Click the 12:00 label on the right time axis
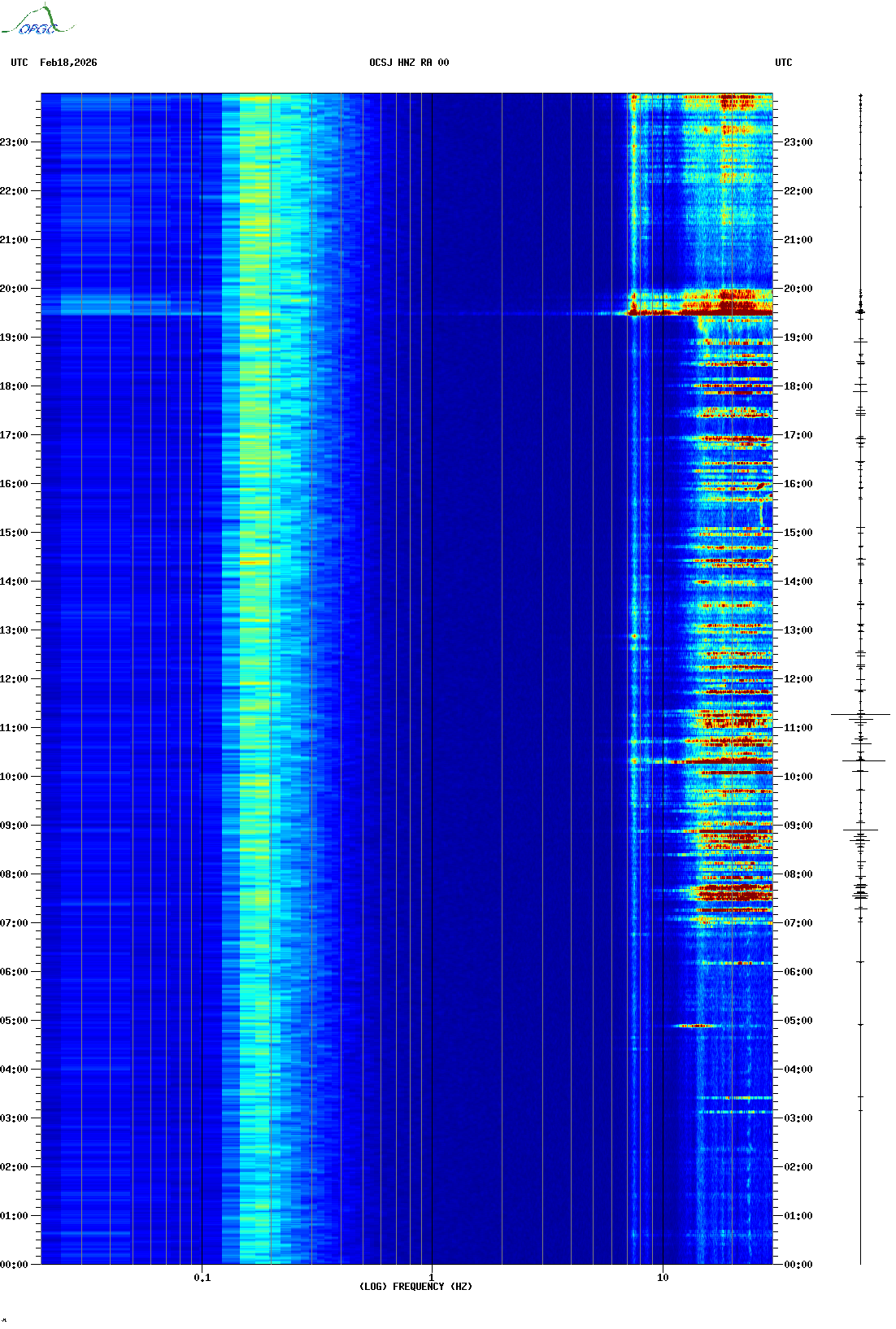896x1329 pixels. [798, 679]
